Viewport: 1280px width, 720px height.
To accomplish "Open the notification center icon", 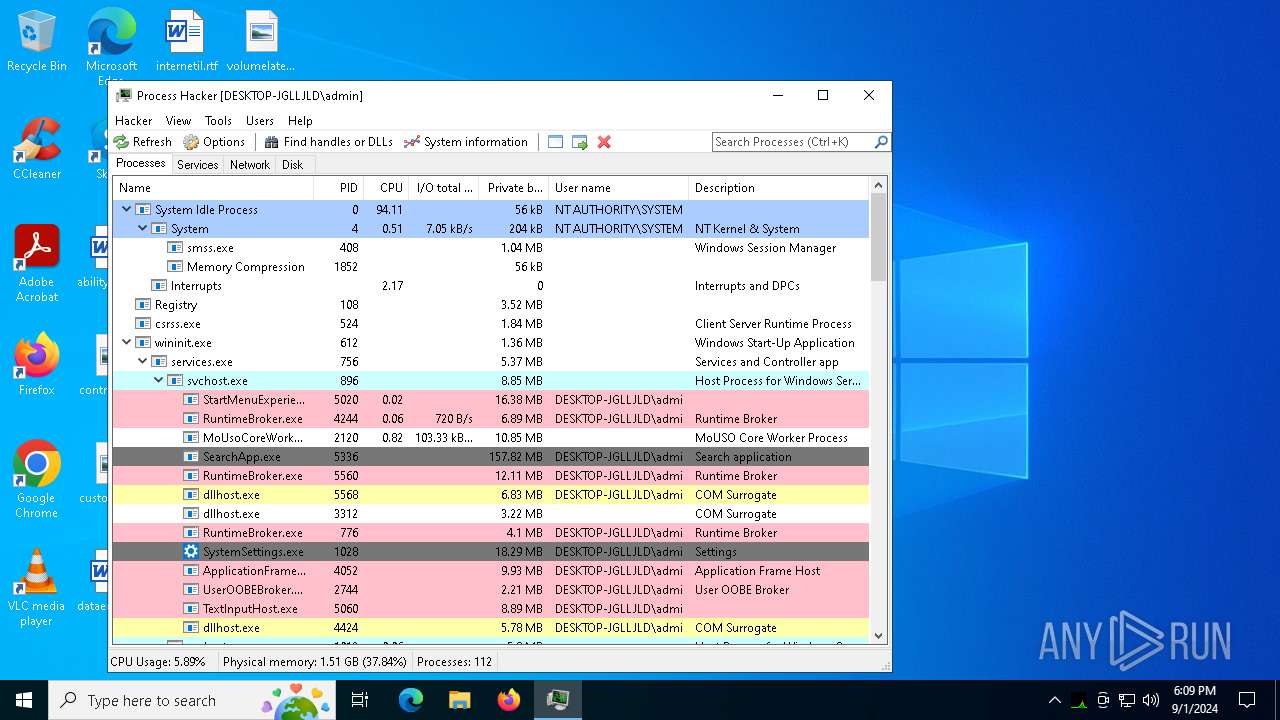I will (1247, 700).
